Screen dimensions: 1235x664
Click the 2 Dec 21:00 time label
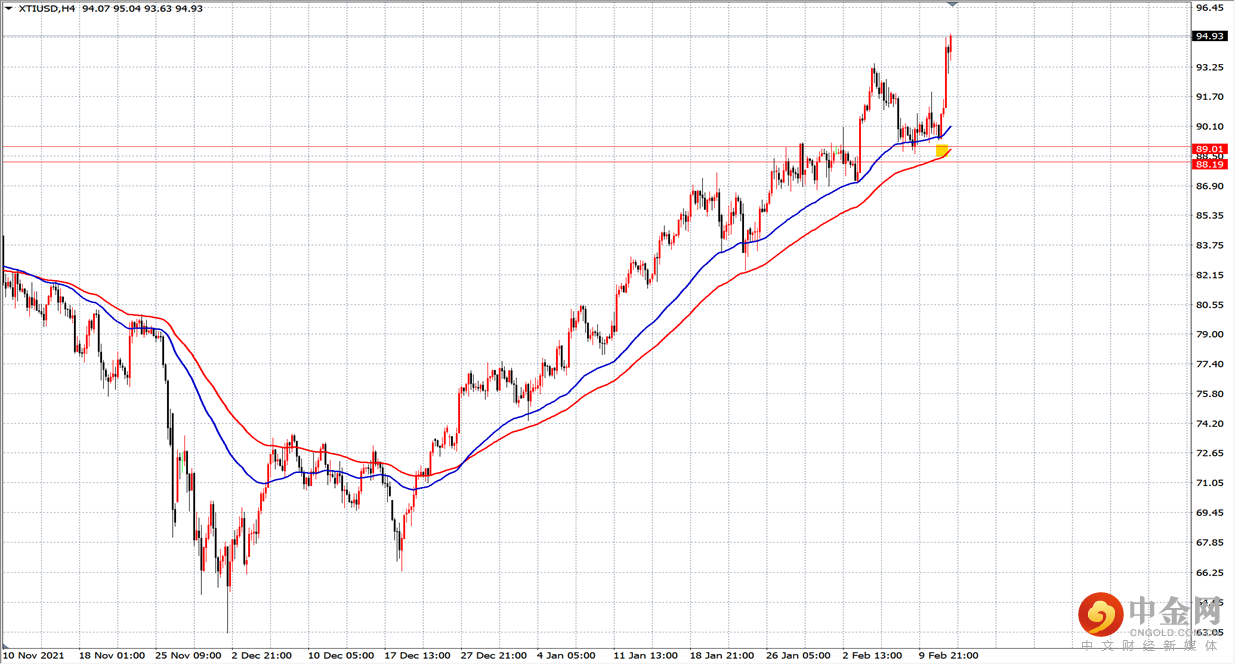264,656
